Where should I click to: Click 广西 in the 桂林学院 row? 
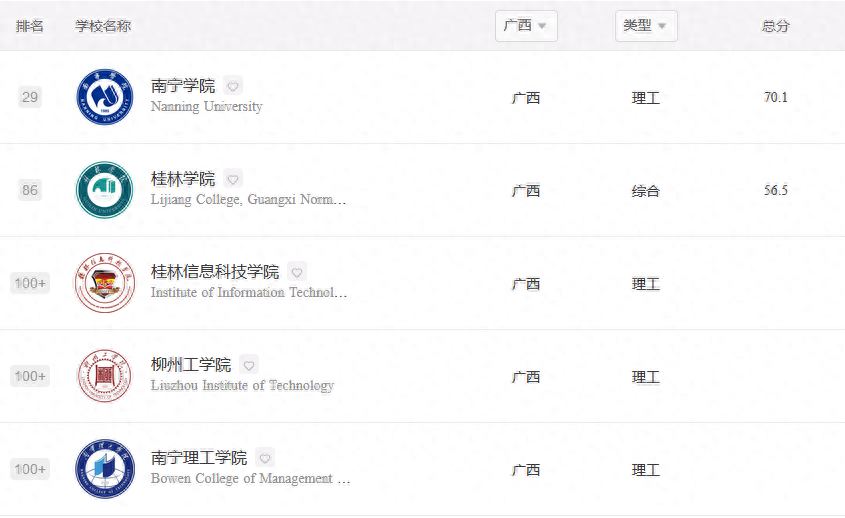click(526, 191)
